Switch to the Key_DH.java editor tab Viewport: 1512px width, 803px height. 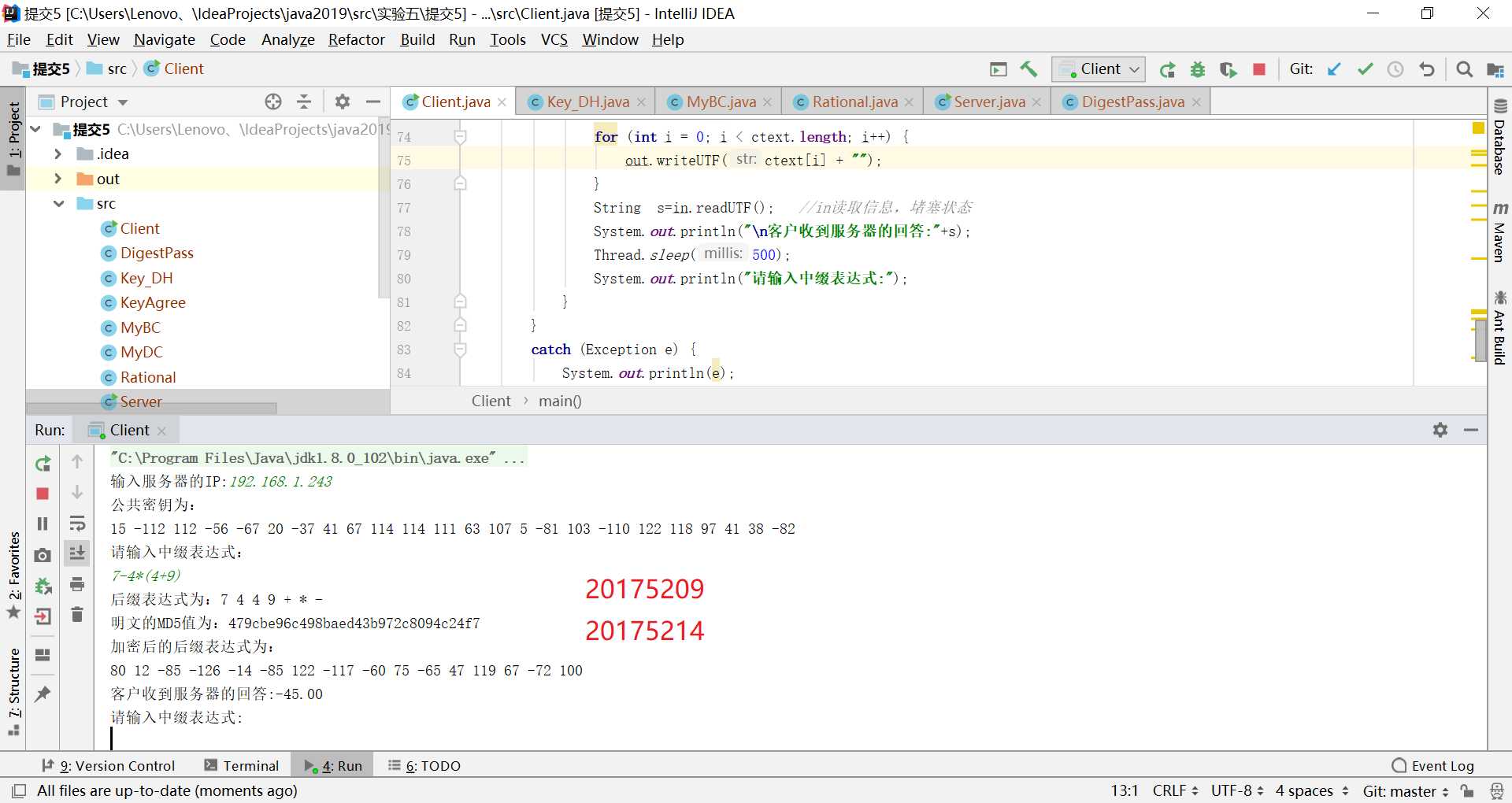pyautogui.click(x=587, y=102)
